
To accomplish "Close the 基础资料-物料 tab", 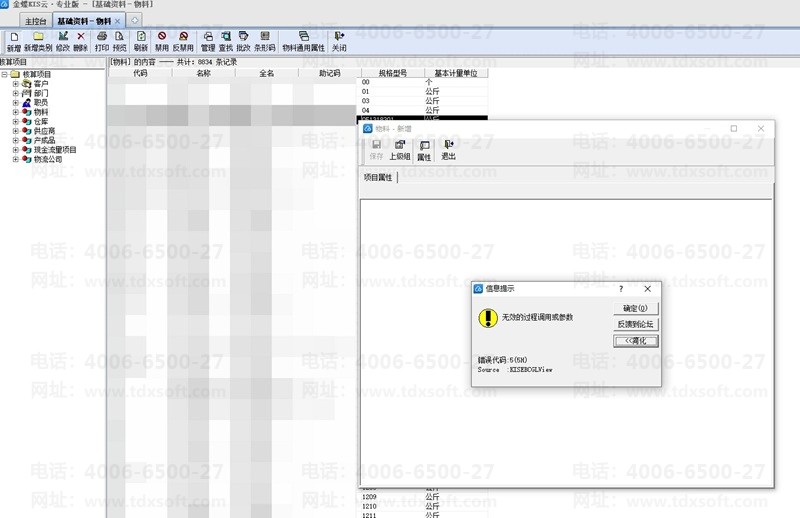I will pyautogui.click(x=117, y=21).
